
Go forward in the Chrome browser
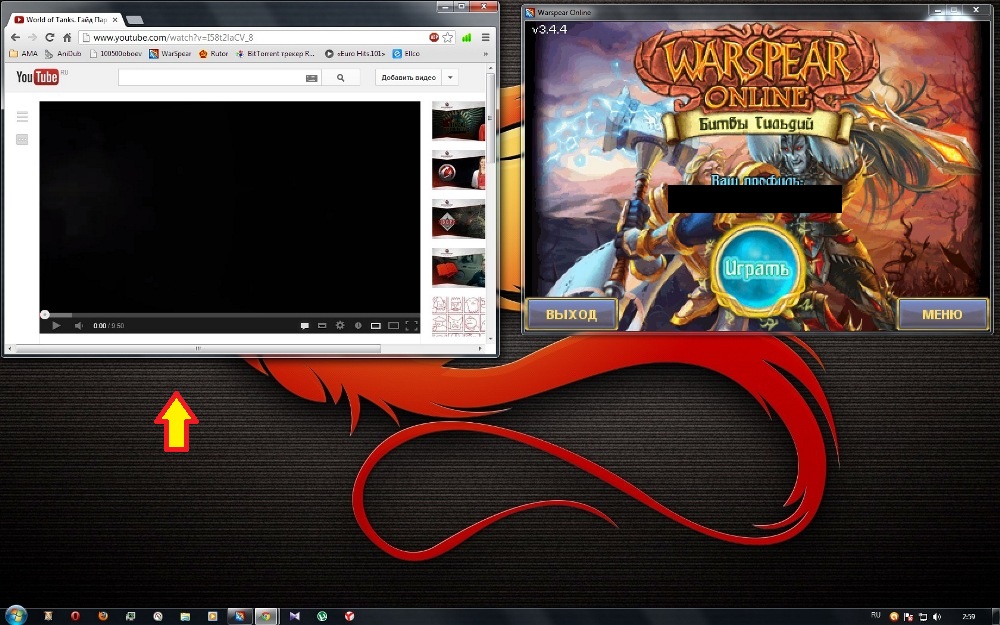point(33,38)
